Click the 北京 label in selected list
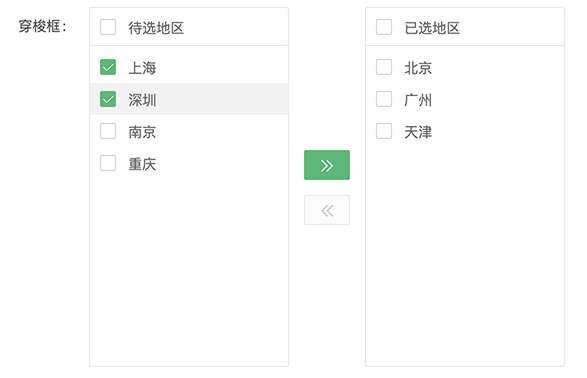The width and height of the screenshot is (587, 378). tap(418, 68)
